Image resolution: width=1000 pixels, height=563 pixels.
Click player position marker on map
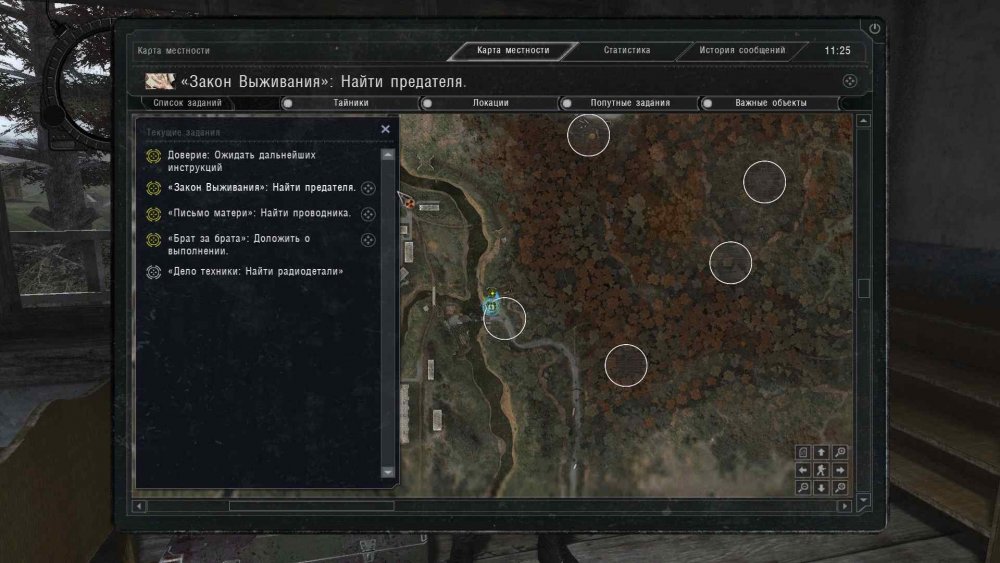click(492, 307)
